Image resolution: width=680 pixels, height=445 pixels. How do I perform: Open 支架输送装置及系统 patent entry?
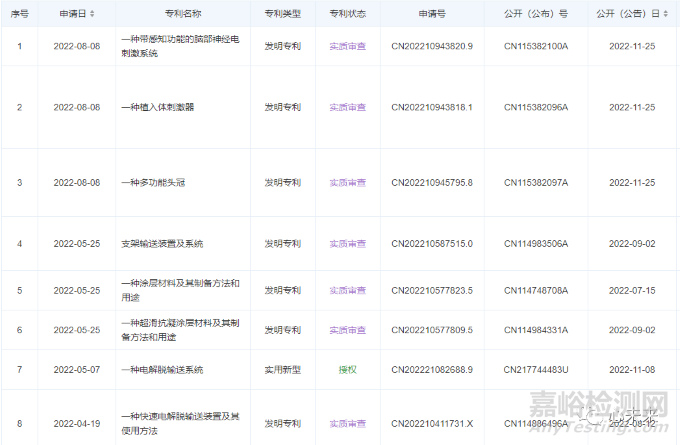(161, 243)
